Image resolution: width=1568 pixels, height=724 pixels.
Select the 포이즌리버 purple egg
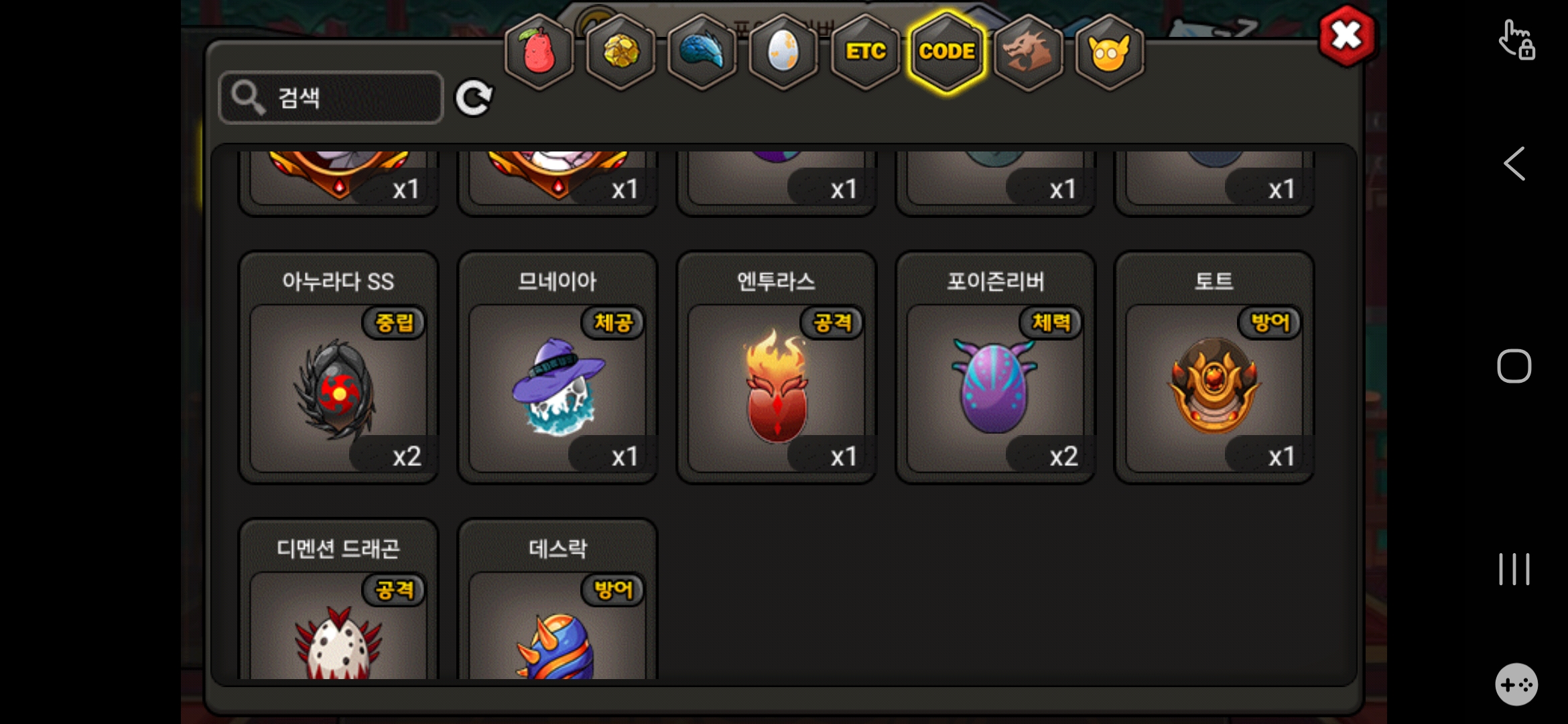point(996,367)
